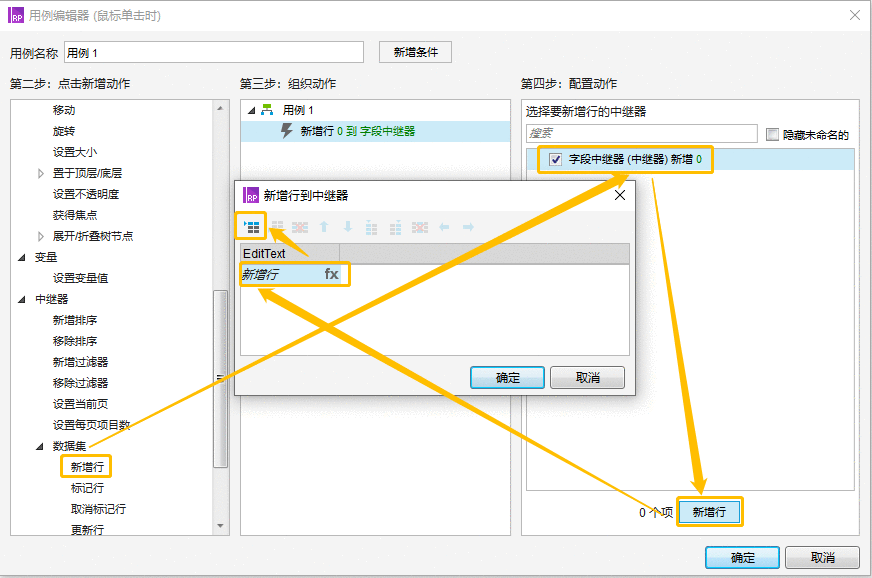Click the insert column right icon
872x578 pixels.
395,227
